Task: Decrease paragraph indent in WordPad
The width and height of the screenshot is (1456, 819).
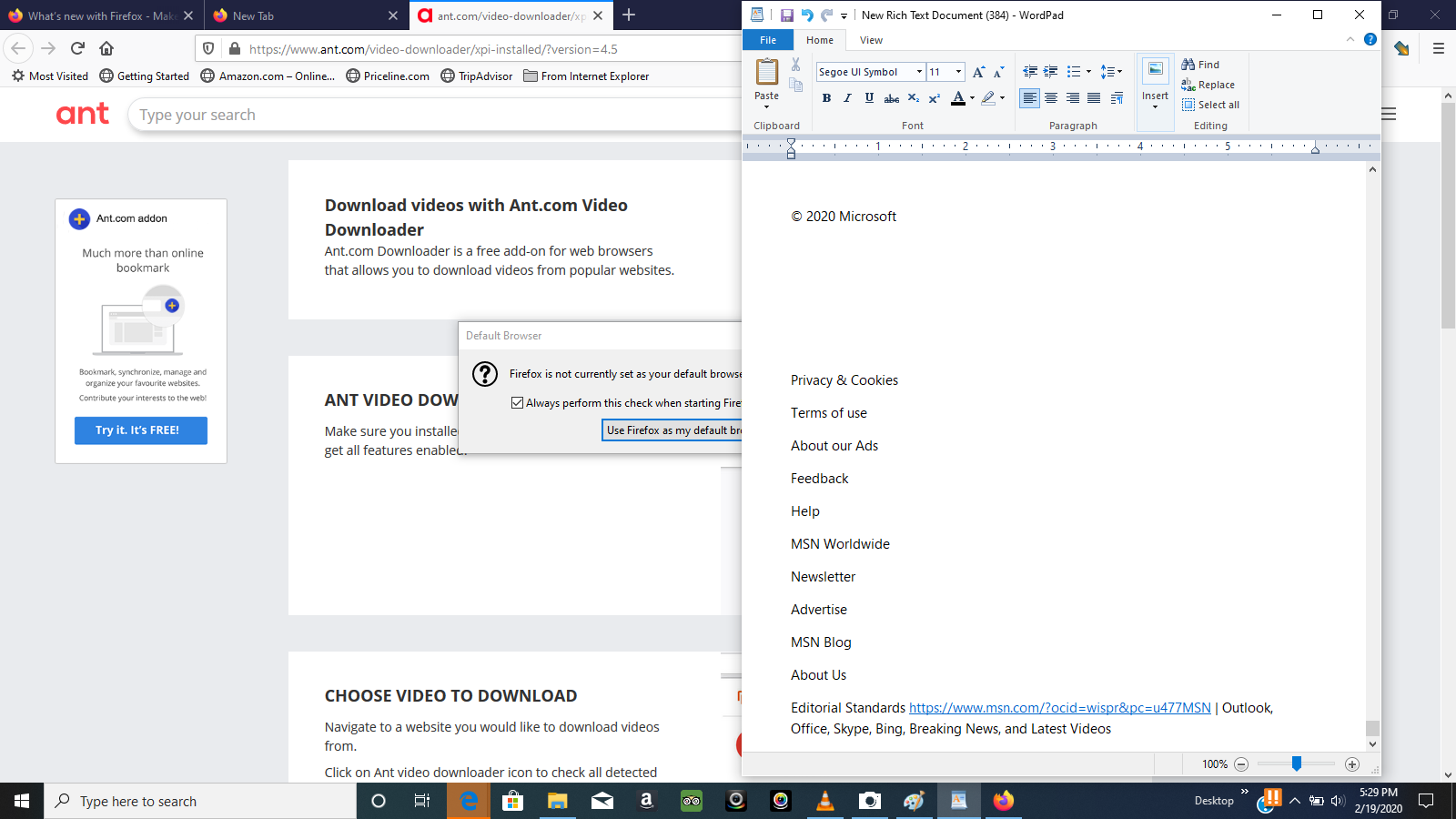Action: tap(1030, 72)
